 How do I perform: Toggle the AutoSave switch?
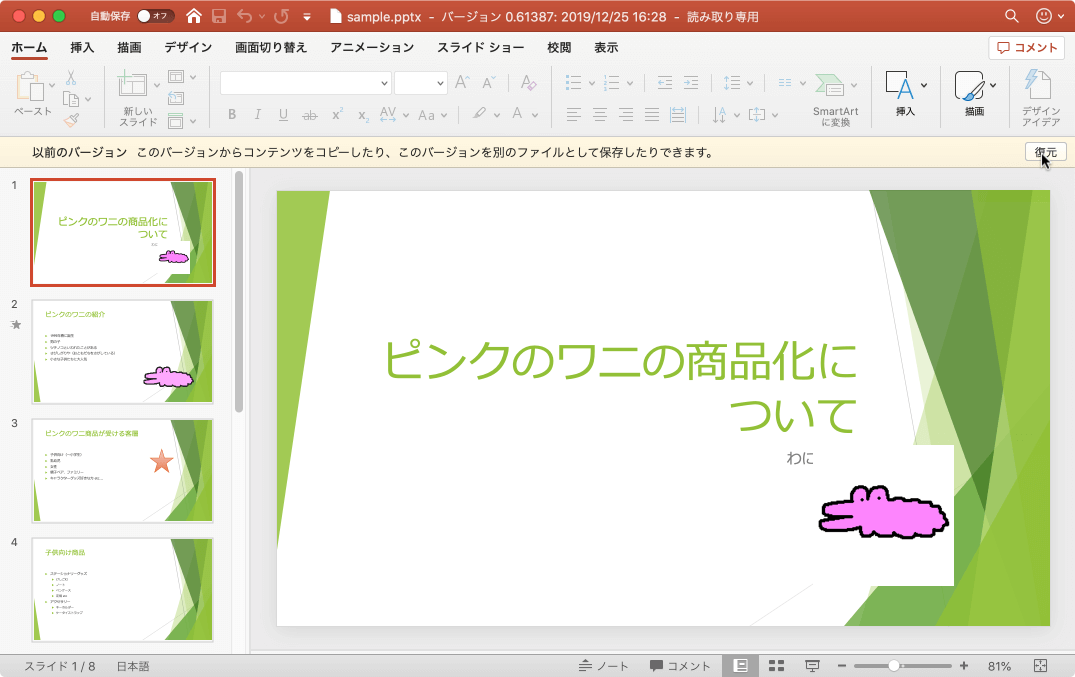coord(156,16)
